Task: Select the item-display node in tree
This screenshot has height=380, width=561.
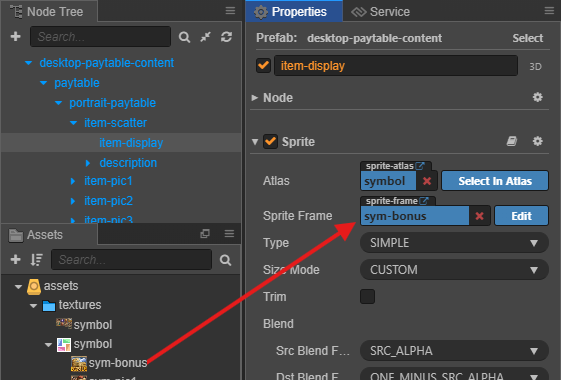Action: point(131,143)
